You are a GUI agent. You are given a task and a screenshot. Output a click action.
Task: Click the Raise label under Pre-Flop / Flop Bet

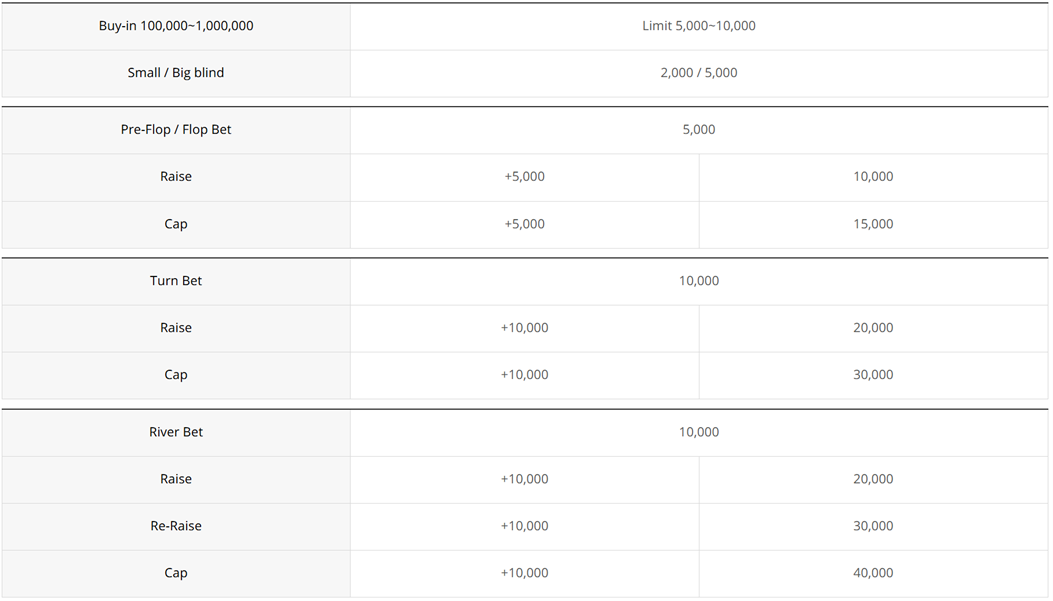(x=176, y=177)
